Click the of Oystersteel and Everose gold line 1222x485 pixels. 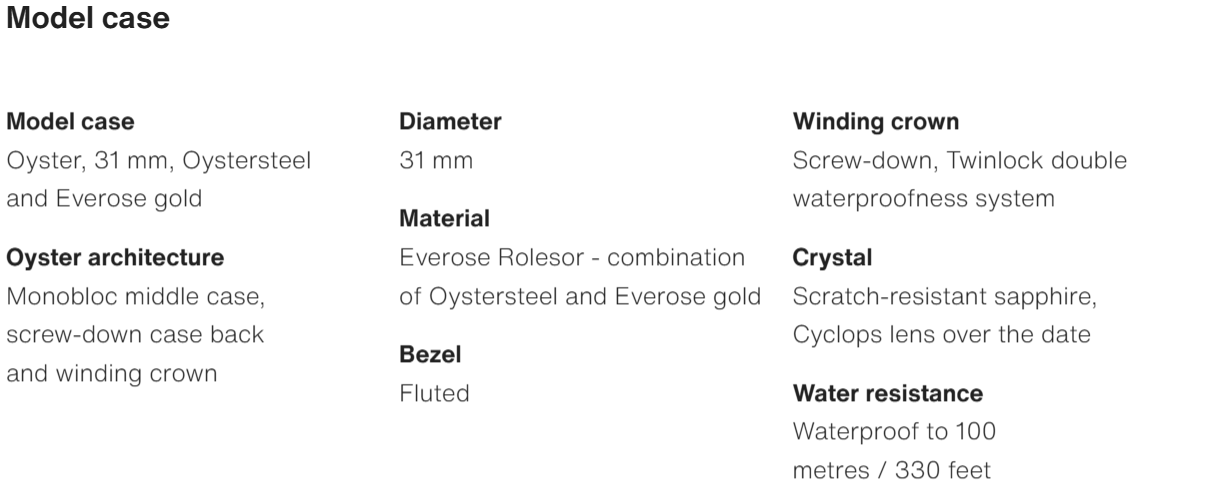click(580, 296)
